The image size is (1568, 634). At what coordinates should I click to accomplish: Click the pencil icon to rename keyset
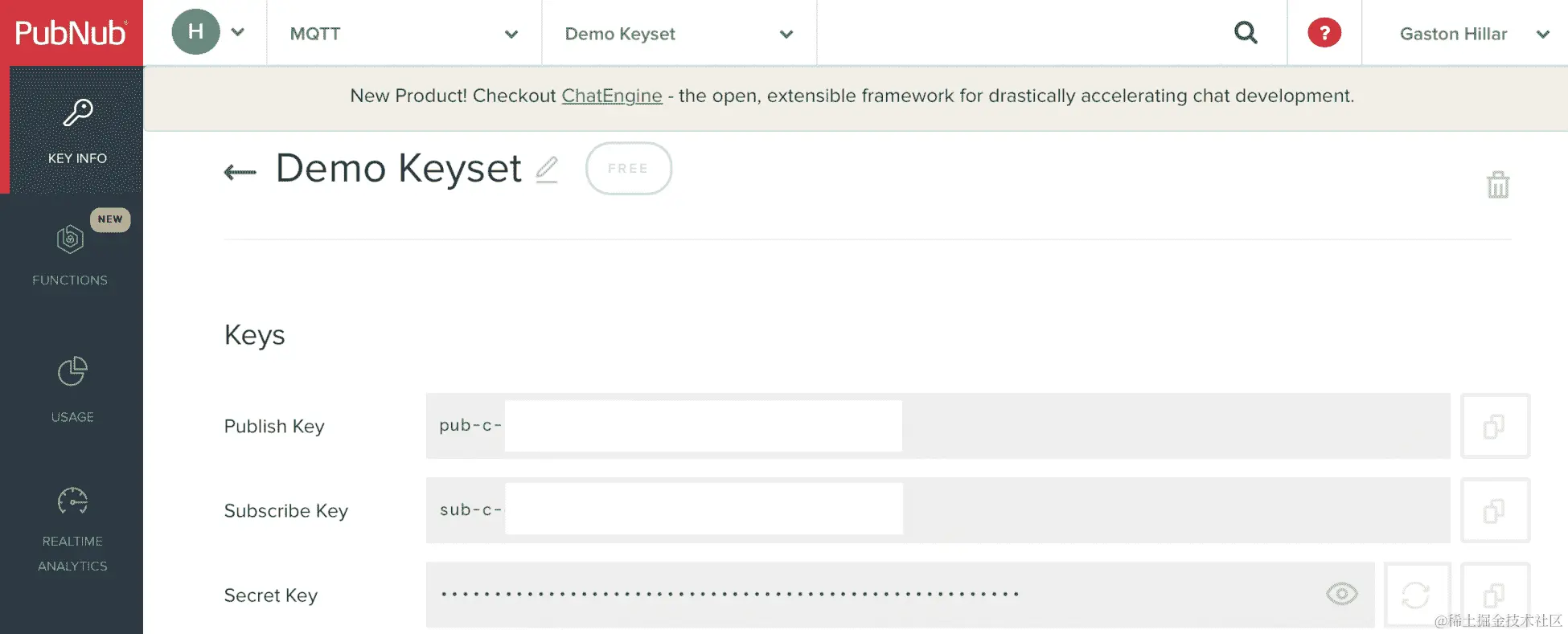coord(547,170)
